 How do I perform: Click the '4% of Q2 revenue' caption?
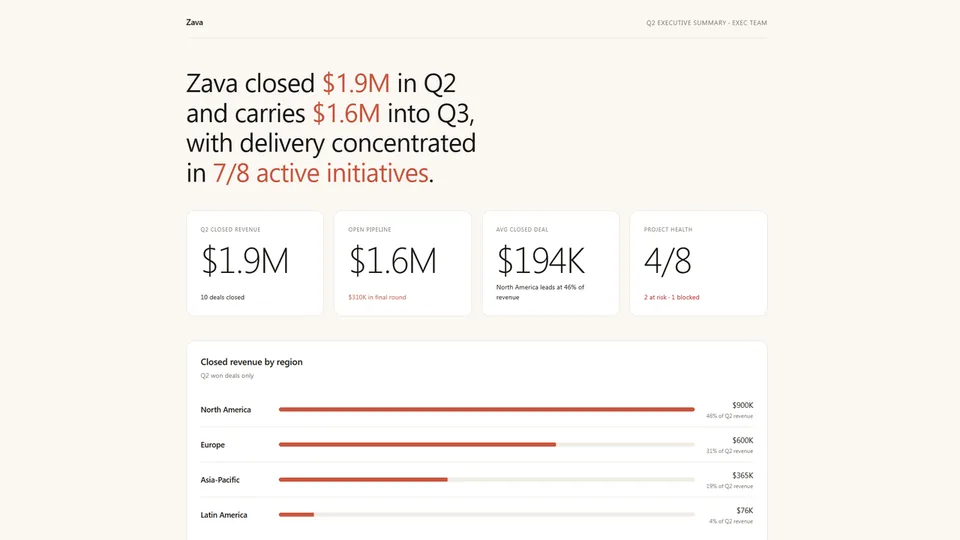(x=731, y=521)
